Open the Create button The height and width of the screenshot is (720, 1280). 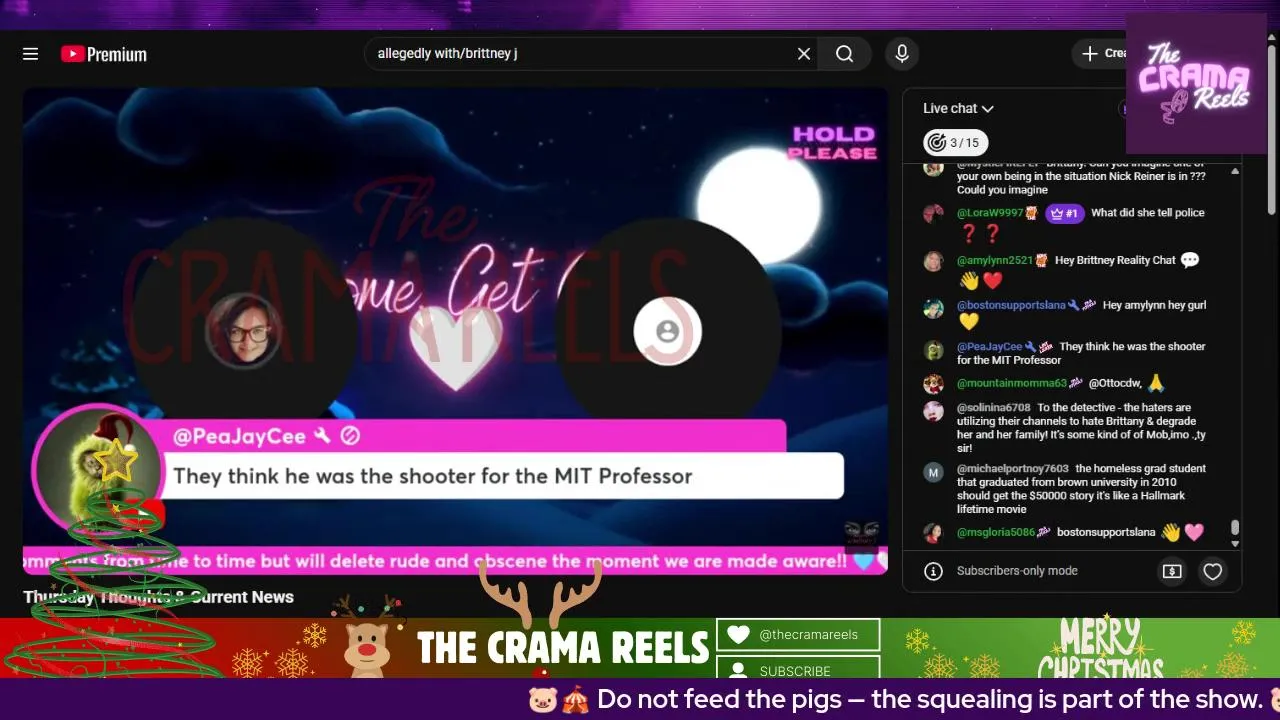[1100, 54]
